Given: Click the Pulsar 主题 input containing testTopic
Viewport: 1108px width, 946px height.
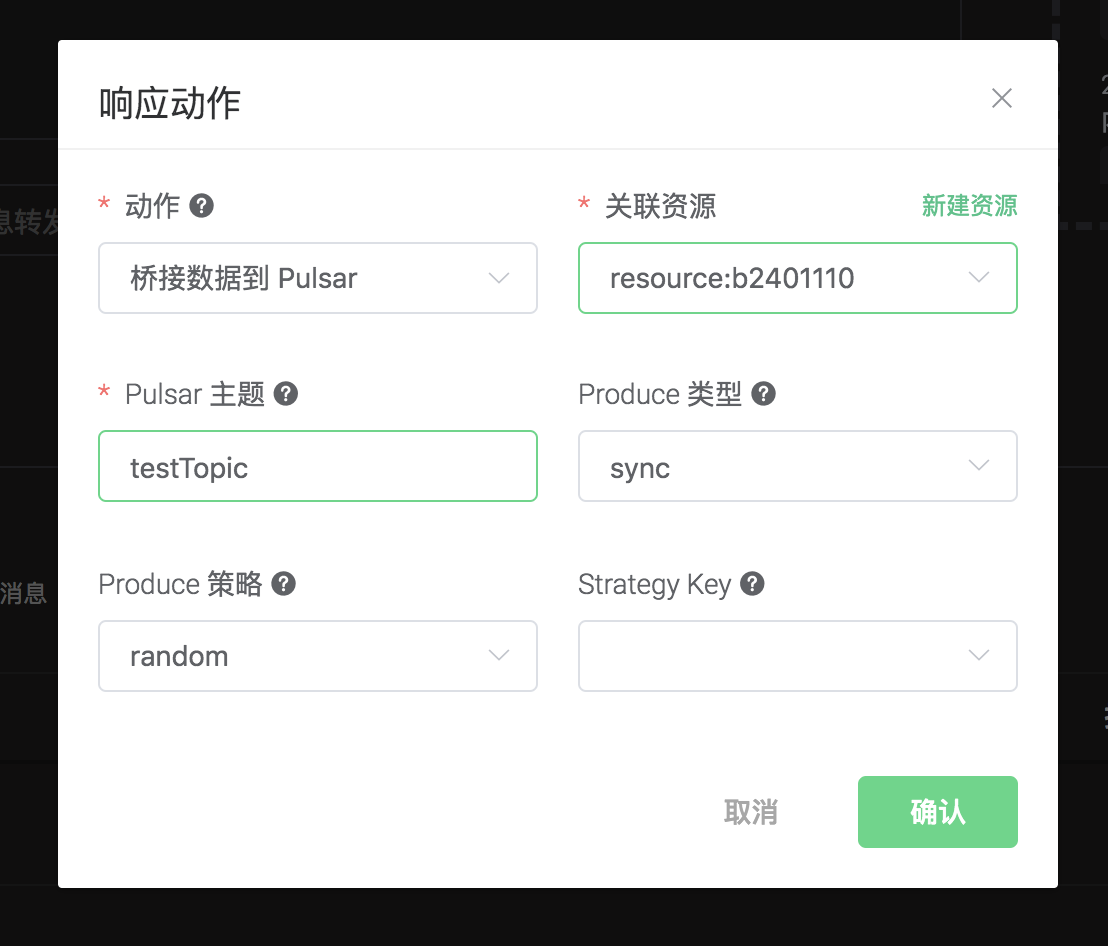Looking at the screenshot, I should [x=317, y=466].
